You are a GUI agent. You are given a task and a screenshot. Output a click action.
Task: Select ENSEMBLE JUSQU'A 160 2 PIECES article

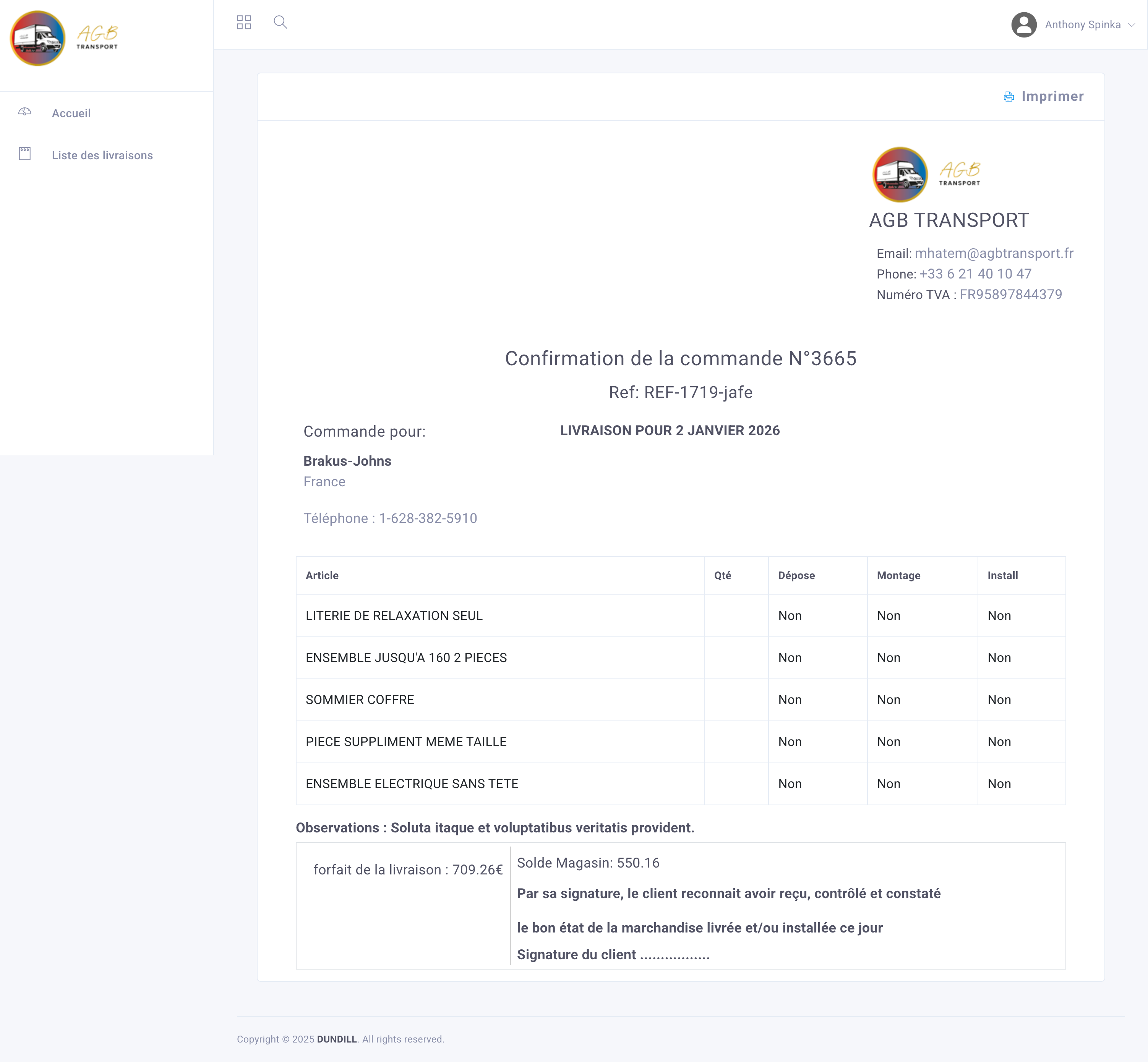(406, 657)
